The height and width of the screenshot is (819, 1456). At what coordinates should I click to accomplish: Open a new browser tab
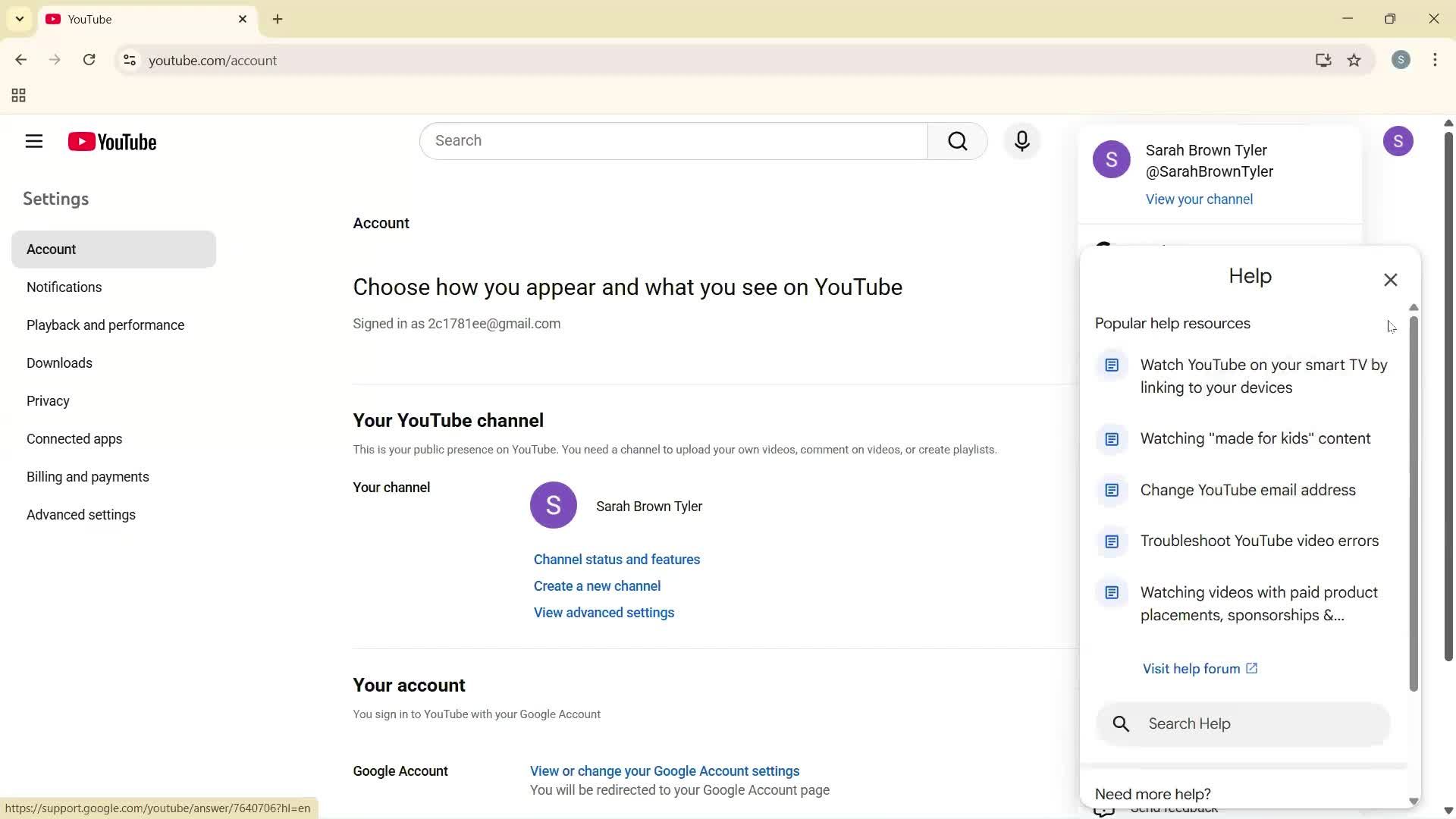coord(278,19)
